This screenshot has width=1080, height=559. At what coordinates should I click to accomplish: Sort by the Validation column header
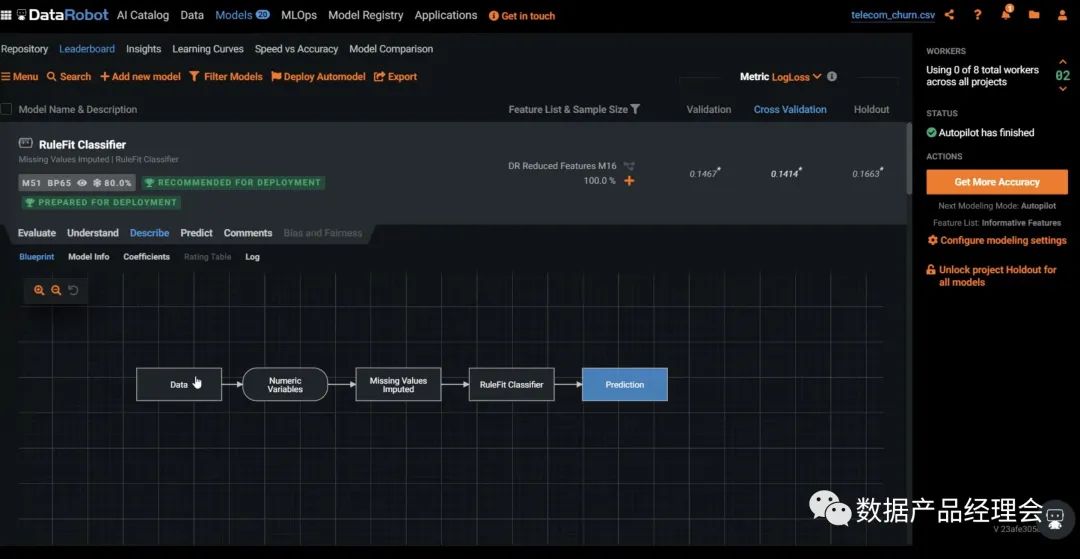709,109
